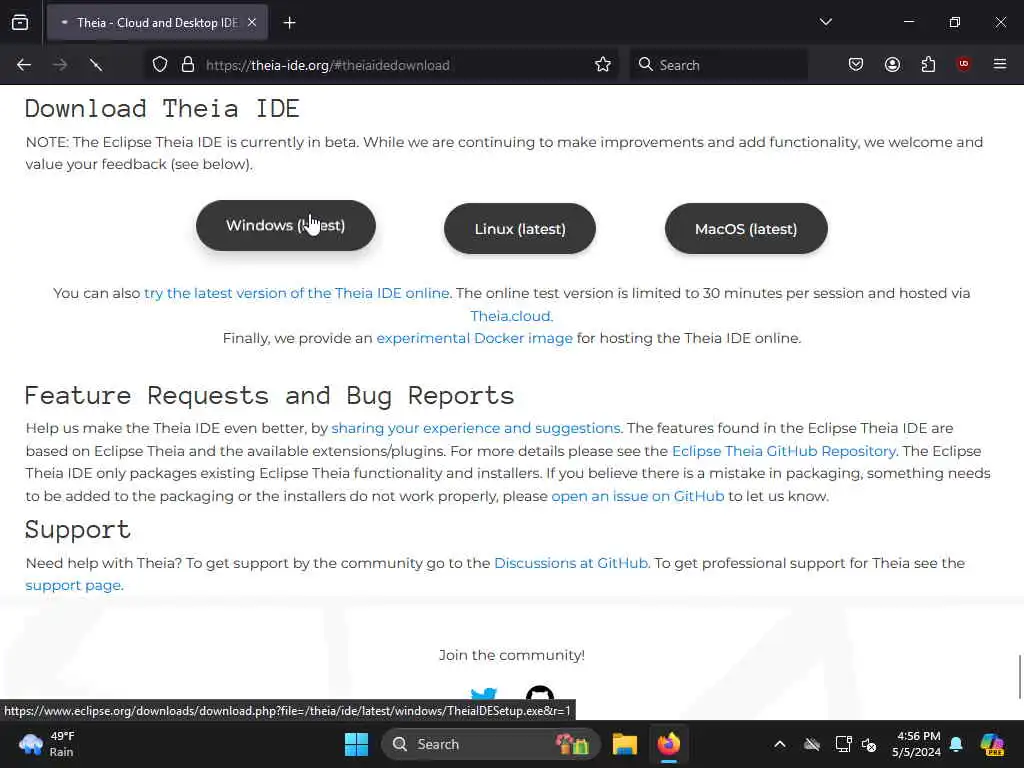The image size is (1024, 768).
Task: Open sharing your experience and suggestions link
Action: coord(477,428)
